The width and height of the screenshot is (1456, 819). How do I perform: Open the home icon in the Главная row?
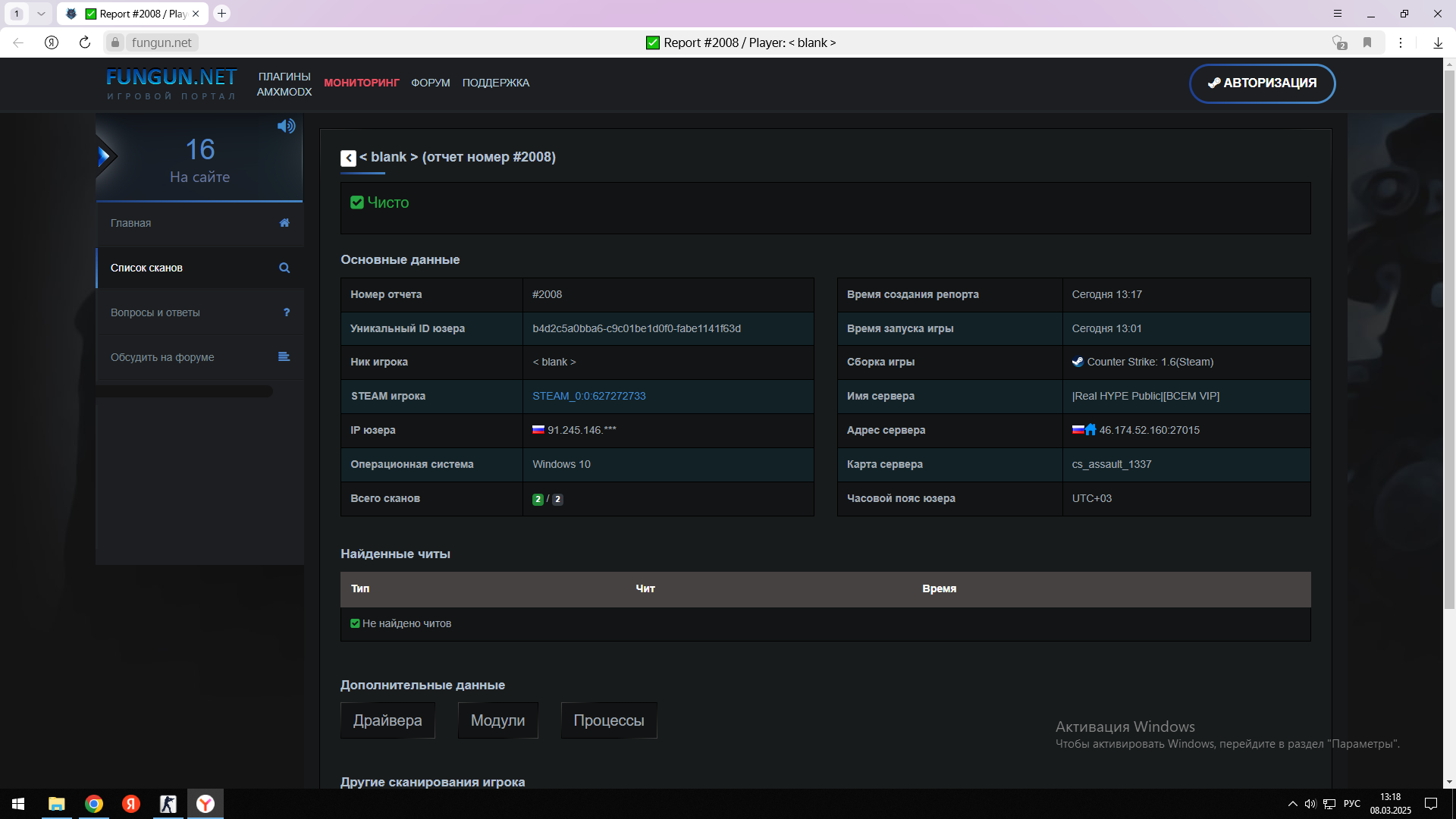[x=284, y=223]
